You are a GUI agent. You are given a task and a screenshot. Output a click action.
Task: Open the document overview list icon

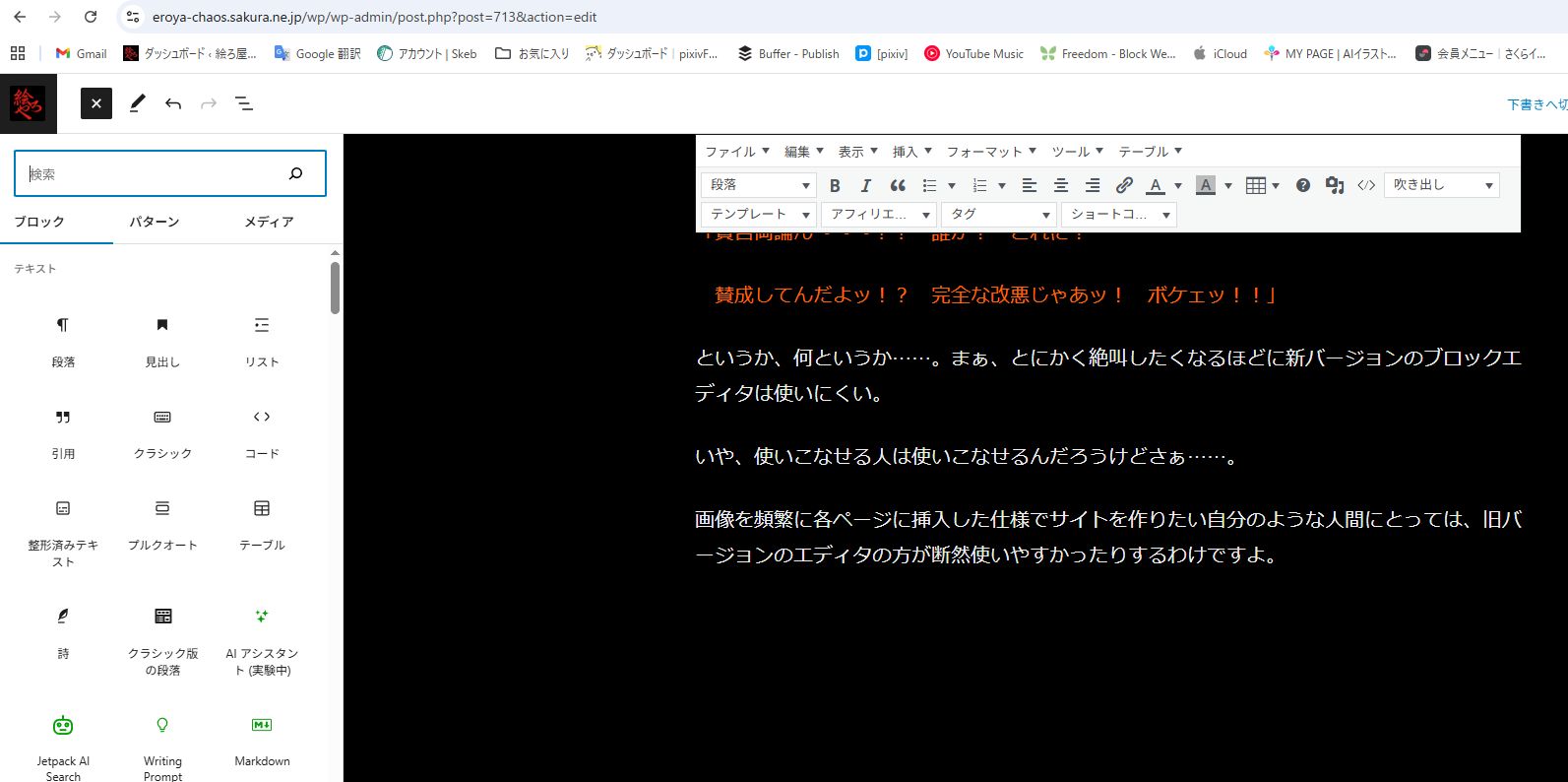point(244,103)
